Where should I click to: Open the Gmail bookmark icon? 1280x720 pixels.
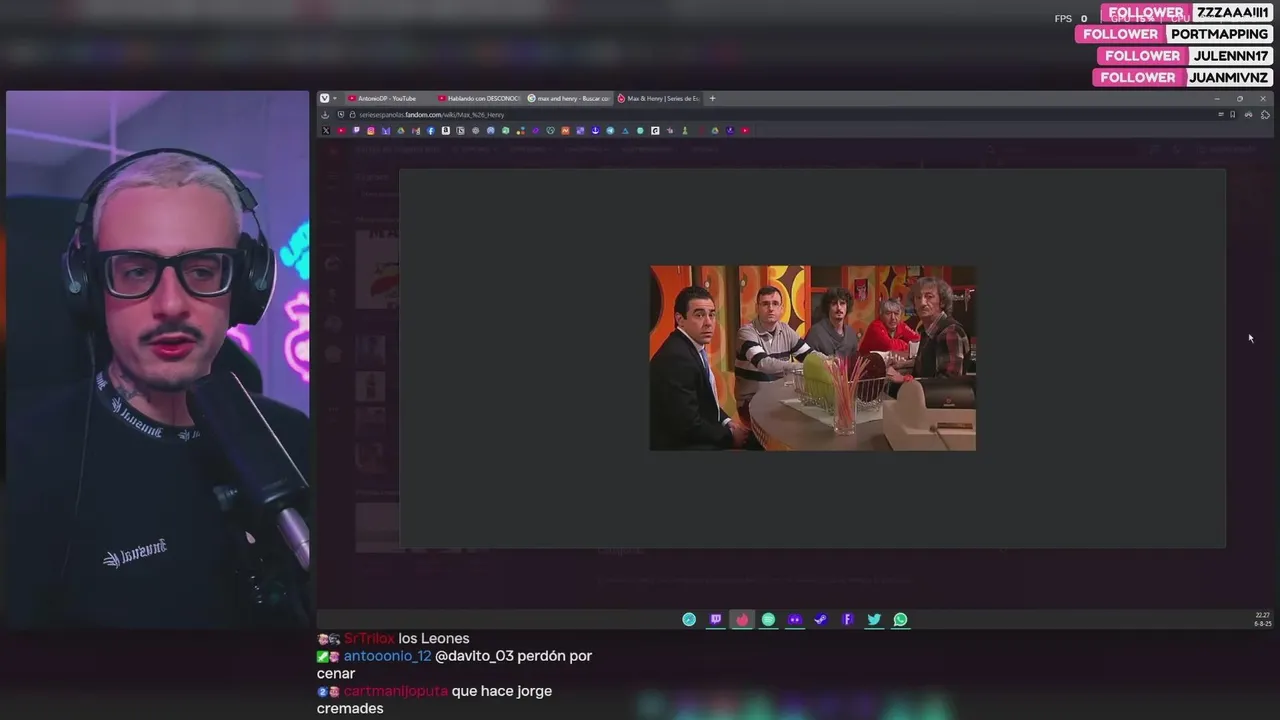(x=416, y=130)
